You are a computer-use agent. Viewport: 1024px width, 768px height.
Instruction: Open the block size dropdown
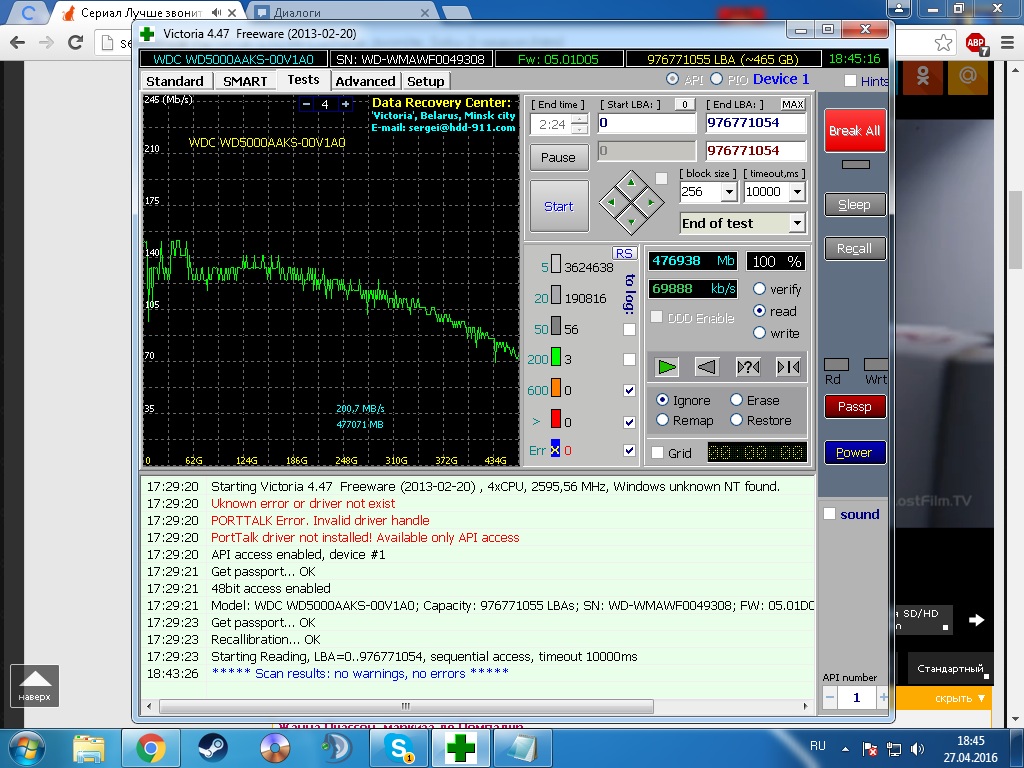tap(729, 192)
